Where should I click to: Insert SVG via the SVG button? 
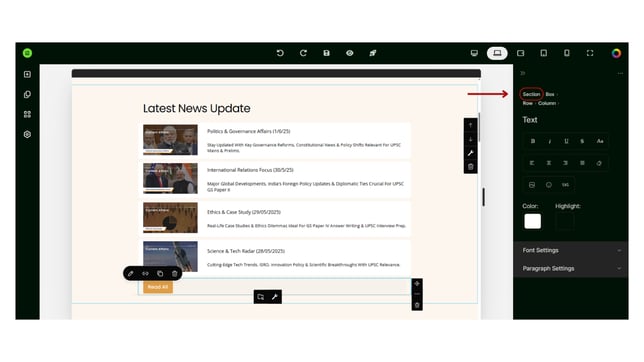point(565,184)
